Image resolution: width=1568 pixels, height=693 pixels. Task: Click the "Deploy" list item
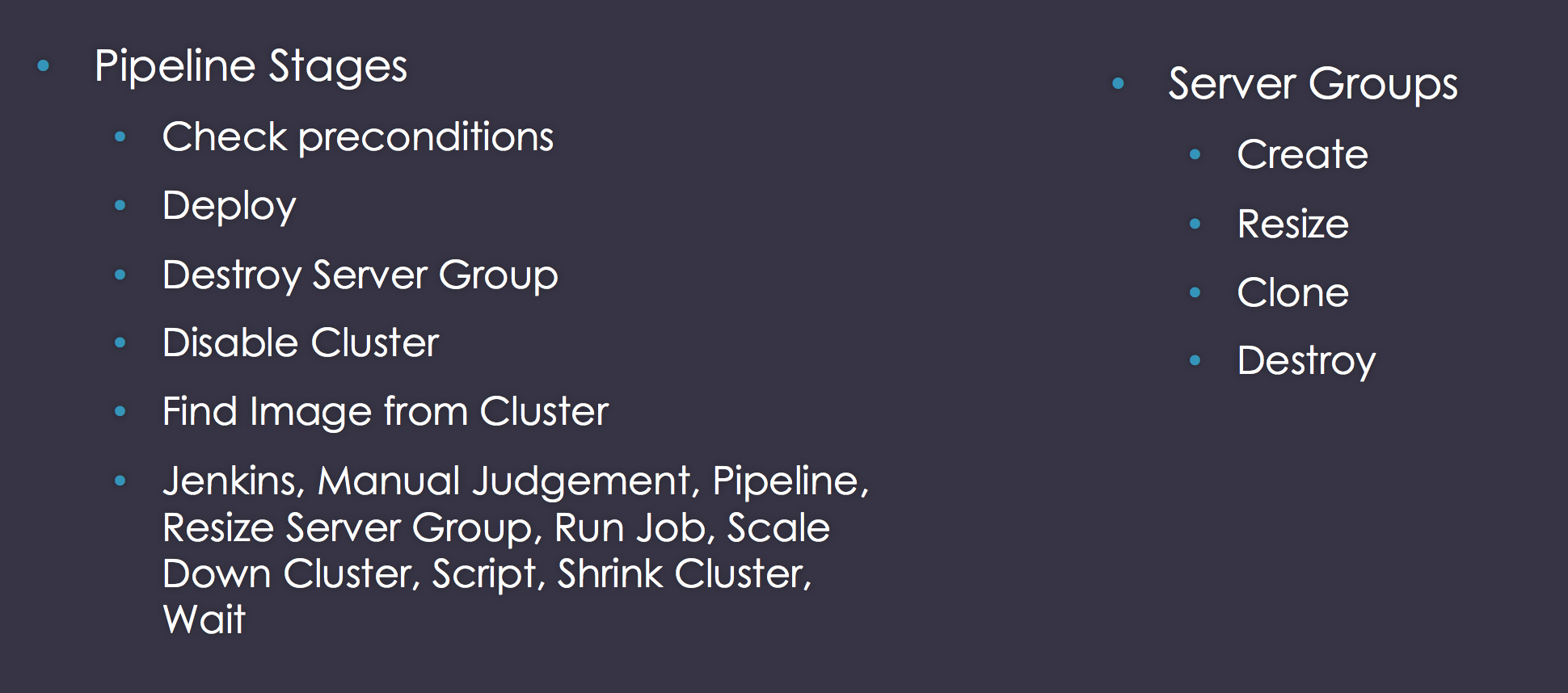coord(229,206)
